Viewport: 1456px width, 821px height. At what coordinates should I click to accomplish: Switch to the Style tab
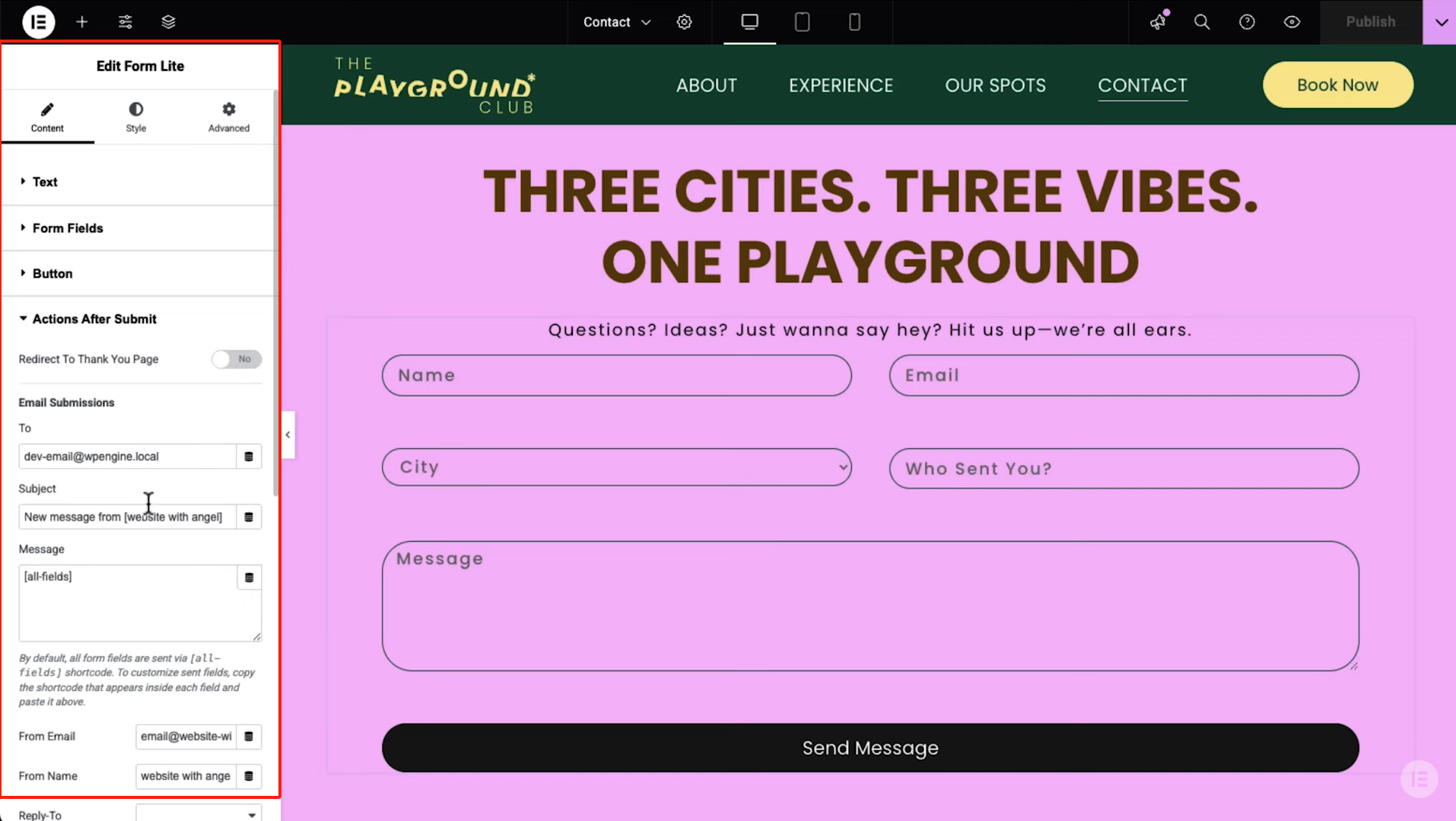136,117
